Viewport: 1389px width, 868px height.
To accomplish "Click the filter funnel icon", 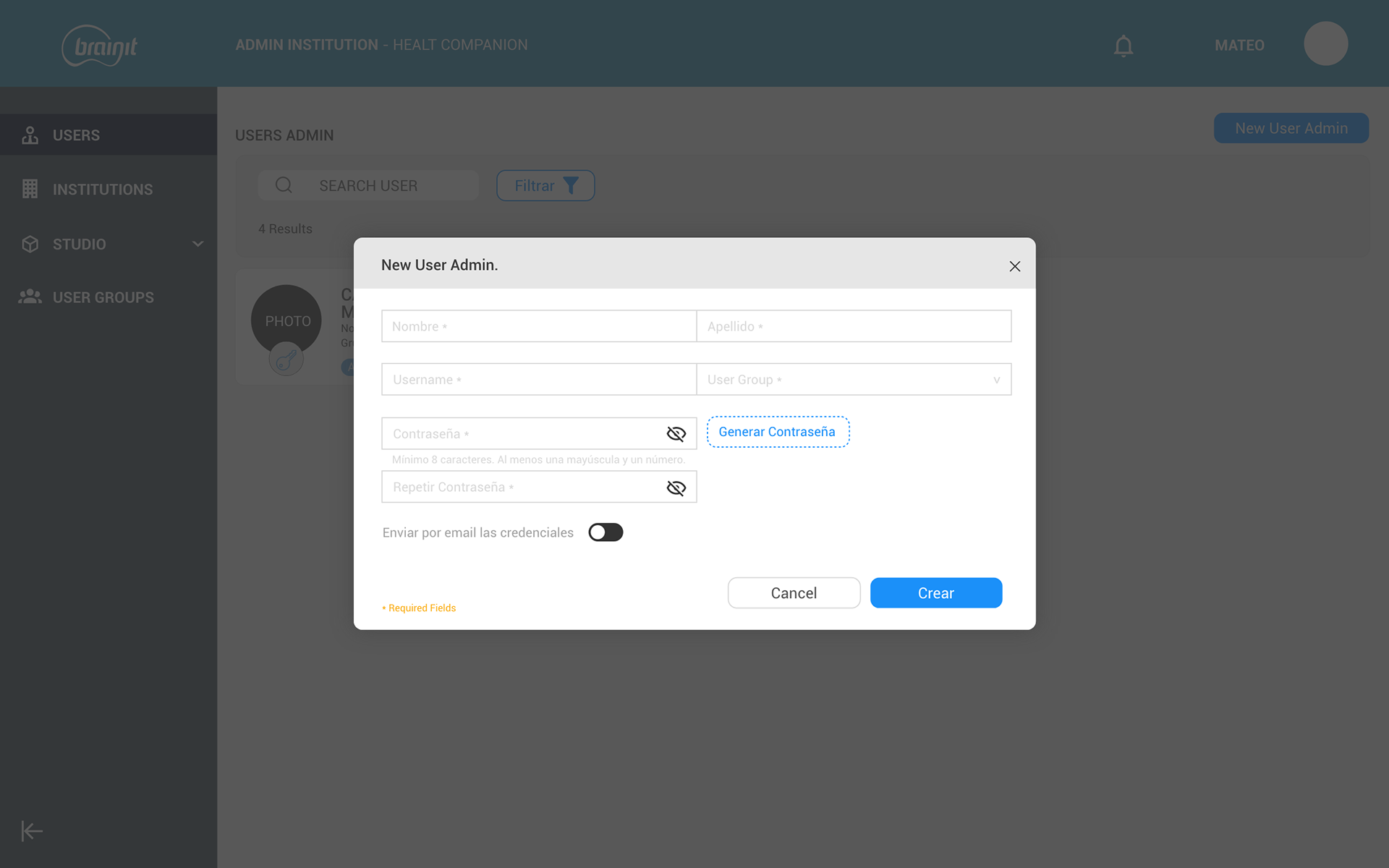I will (x=571, y=186).
